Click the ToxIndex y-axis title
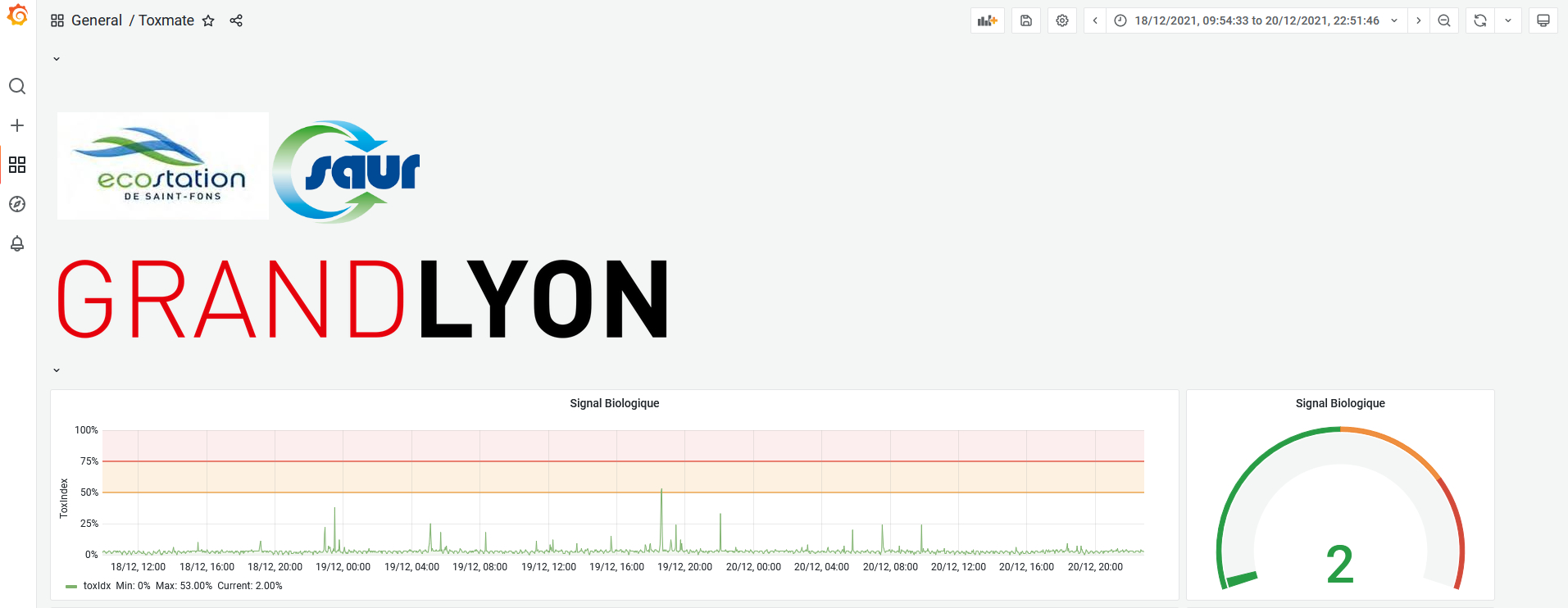 tap(64, 498)
